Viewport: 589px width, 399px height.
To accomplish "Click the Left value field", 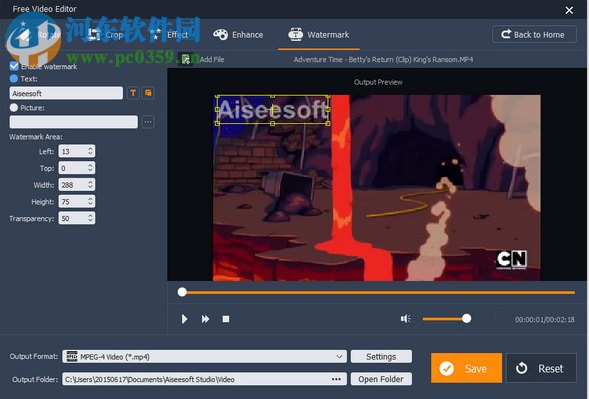I will (73, 151).
